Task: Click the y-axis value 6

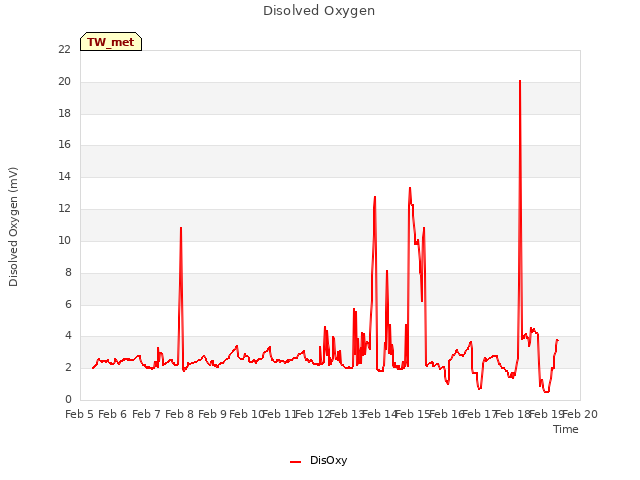Action: point(68,304)
